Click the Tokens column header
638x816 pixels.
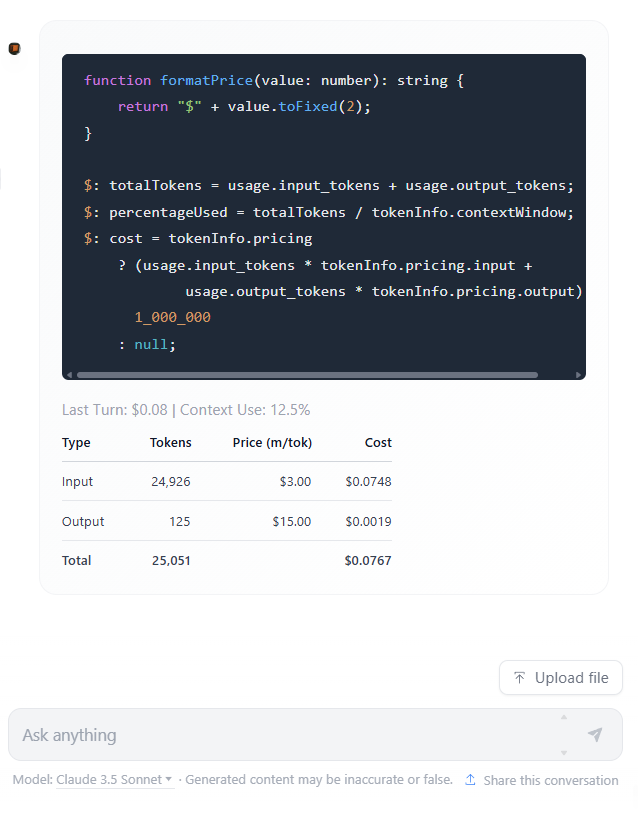170,442
